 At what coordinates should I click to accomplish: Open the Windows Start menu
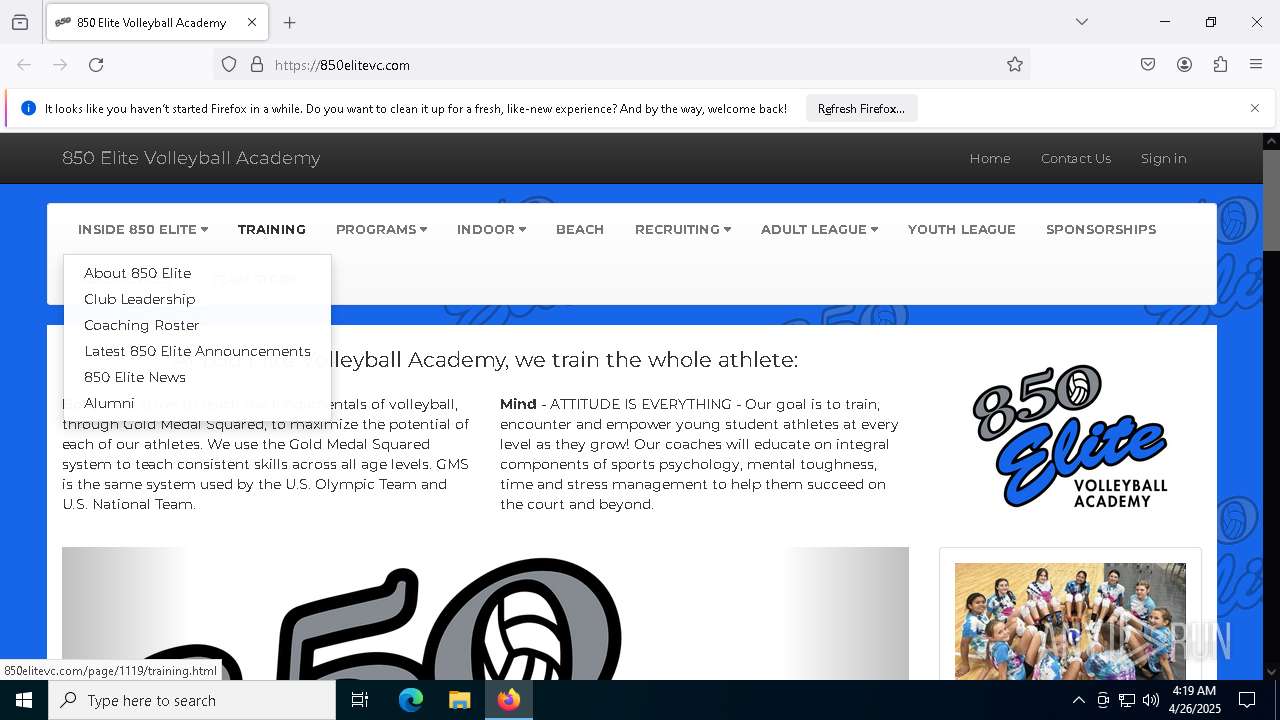tap(24, 700)
